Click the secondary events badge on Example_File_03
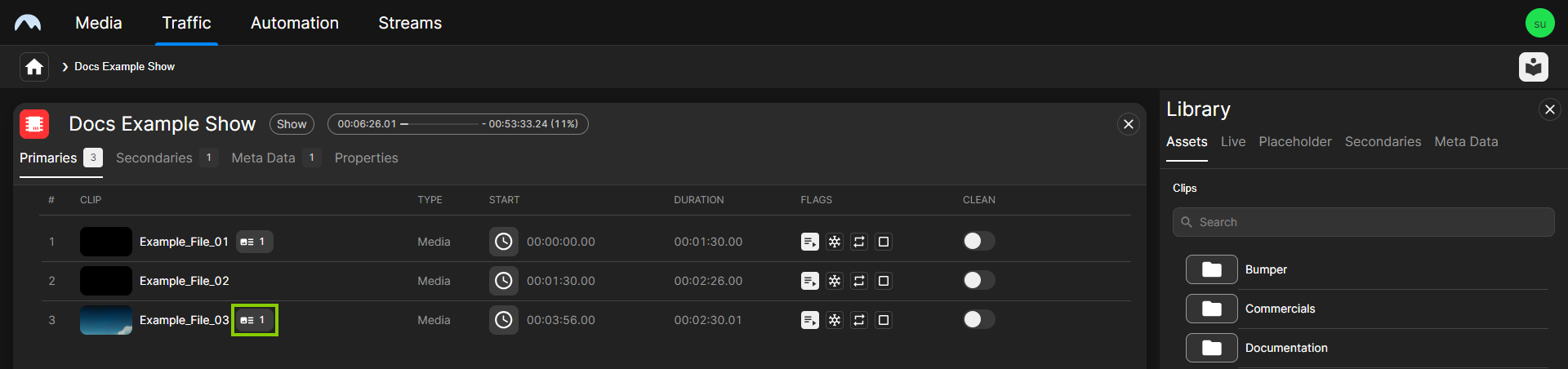 pos(254,320)
